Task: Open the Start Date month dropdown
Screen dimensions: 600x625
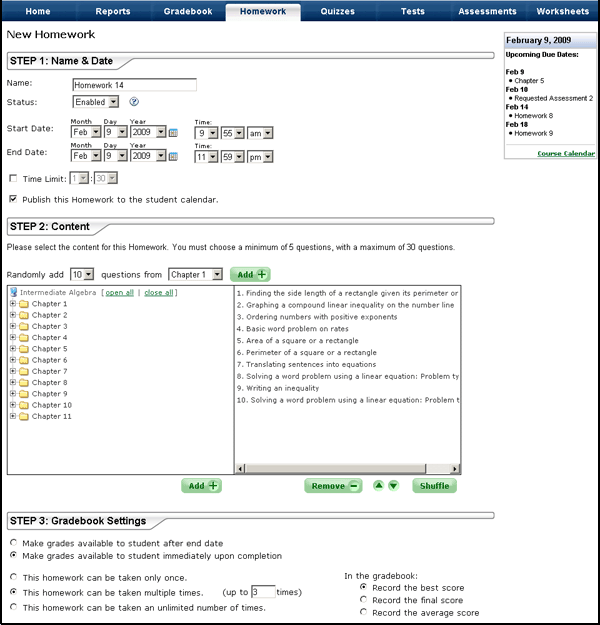Action: point(86,132)
